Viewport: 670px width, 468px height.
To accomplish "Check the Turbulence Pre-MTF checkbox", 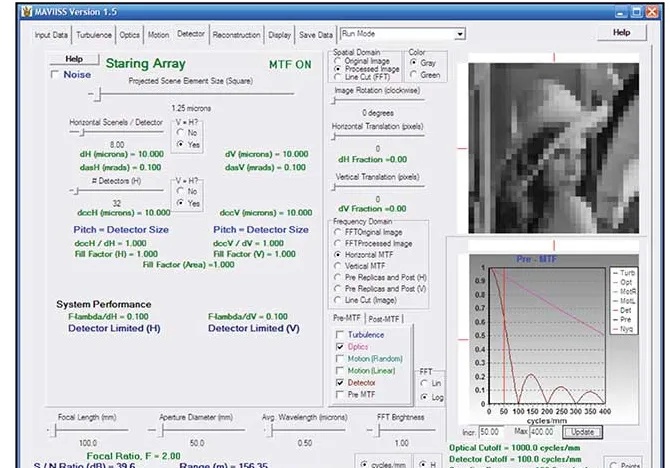I will tap(340, 335).
